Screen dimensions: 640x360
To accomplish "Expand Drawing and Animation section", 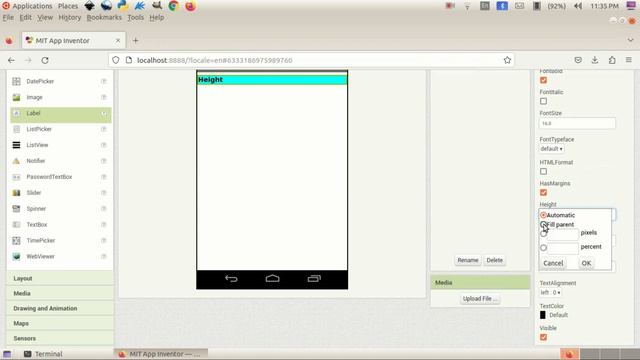I will tap(60, 309).
